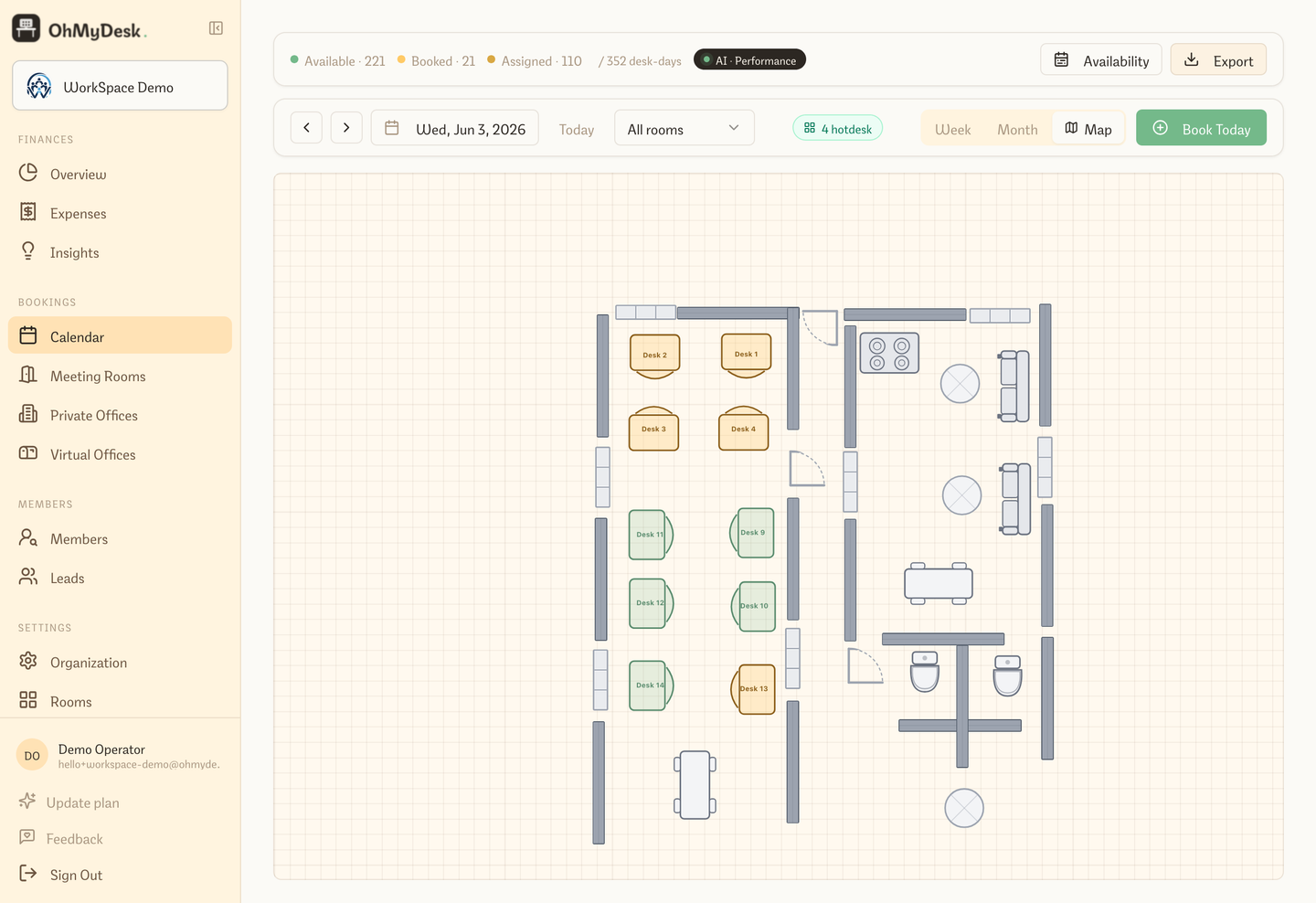Click the Assigned · 110 status label
1316x903 pixels.
coord(535,60)
